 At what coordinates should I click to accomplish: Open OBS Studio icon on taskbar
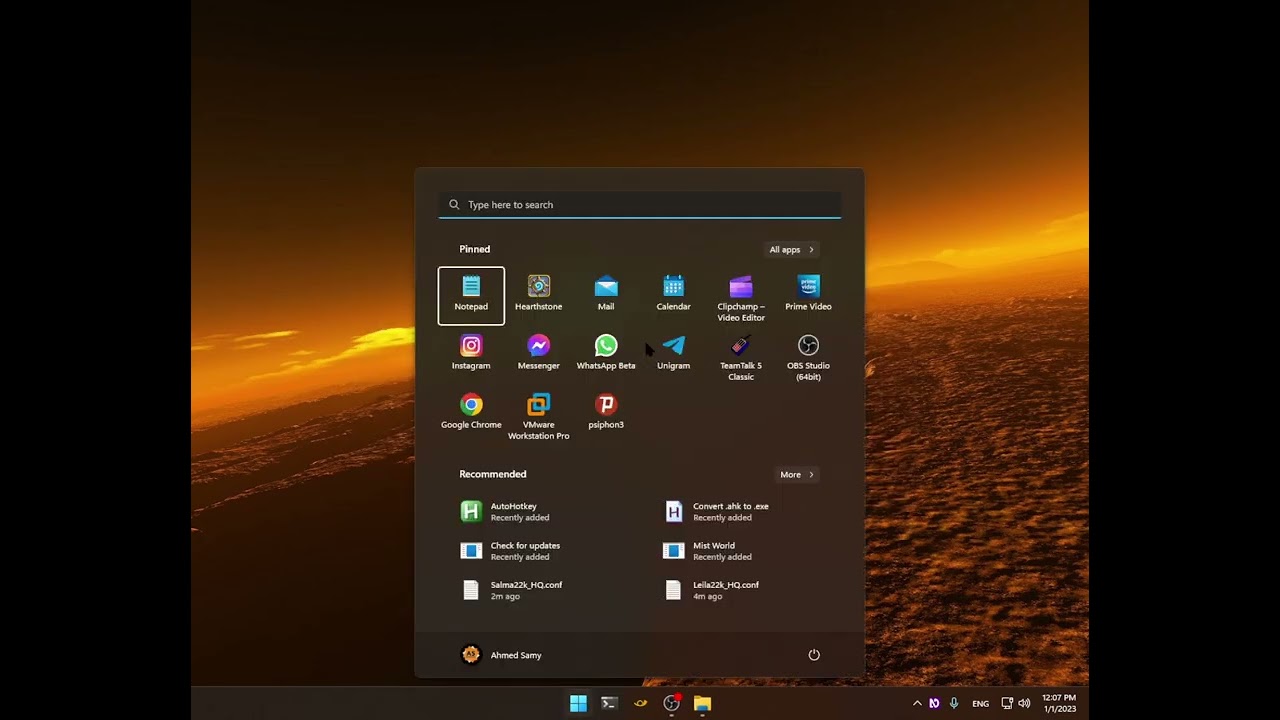click(x=671, y=703)
